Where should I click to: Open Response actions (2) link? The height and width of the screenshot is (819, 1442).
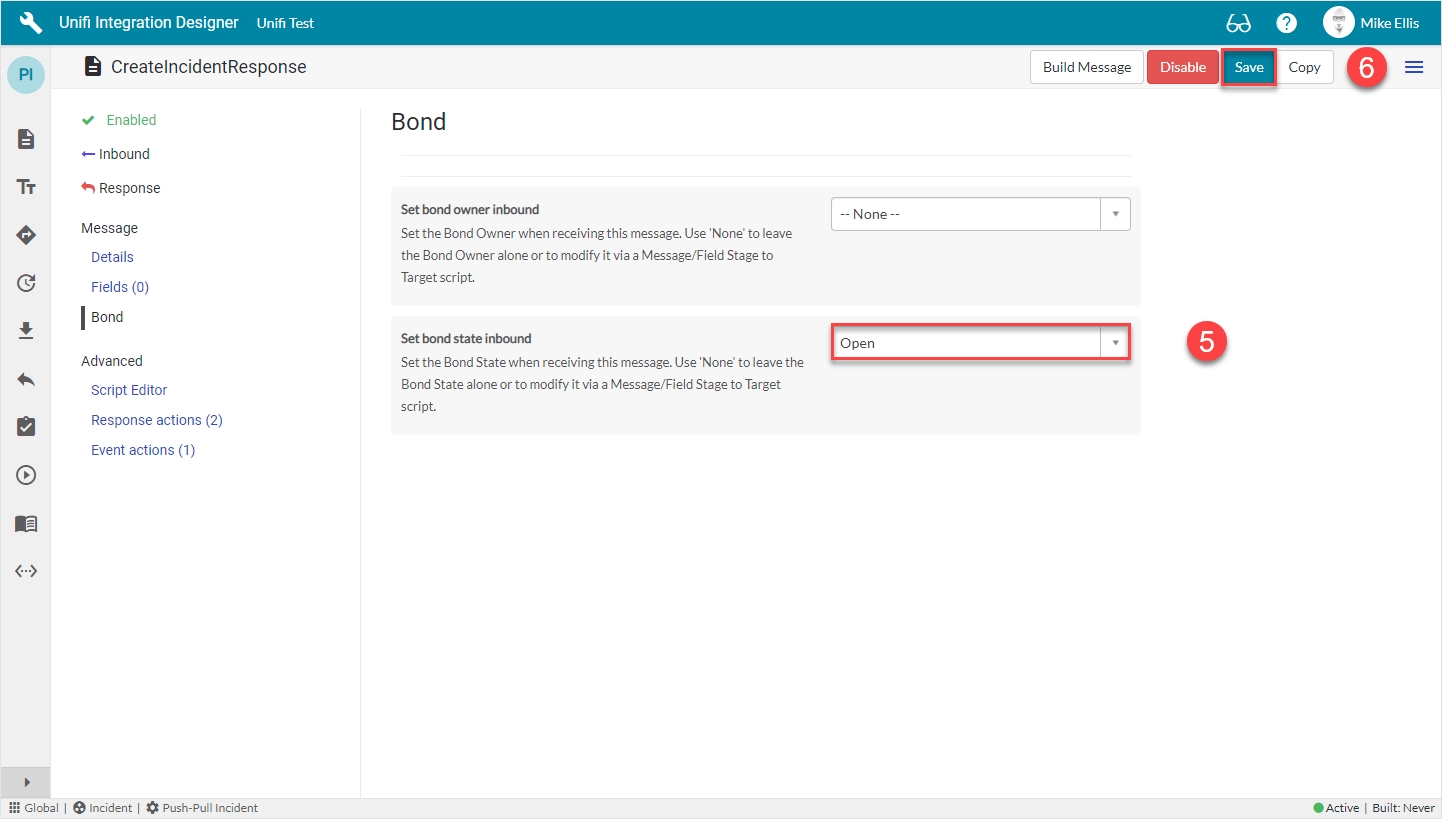pos(156,420)
